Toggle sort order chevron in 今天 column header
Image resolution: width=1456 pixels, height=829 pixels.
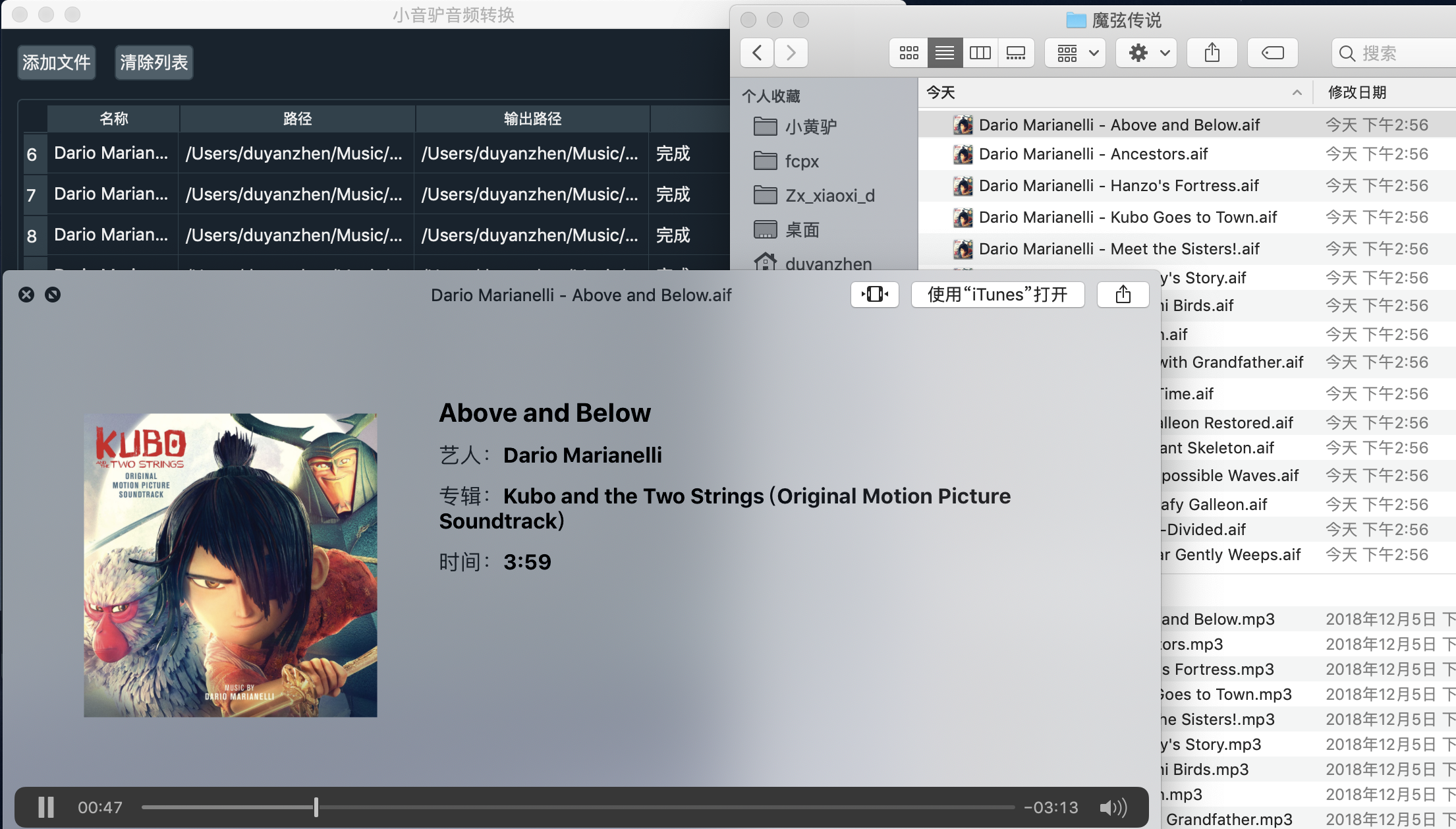click(1297, 93)
